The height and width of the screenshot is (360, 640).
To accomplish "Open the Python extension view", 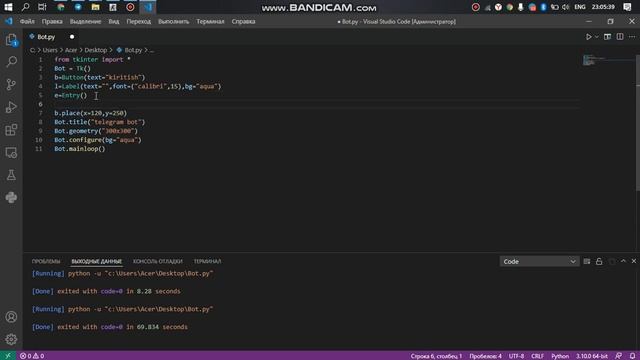I will [11, 198].
